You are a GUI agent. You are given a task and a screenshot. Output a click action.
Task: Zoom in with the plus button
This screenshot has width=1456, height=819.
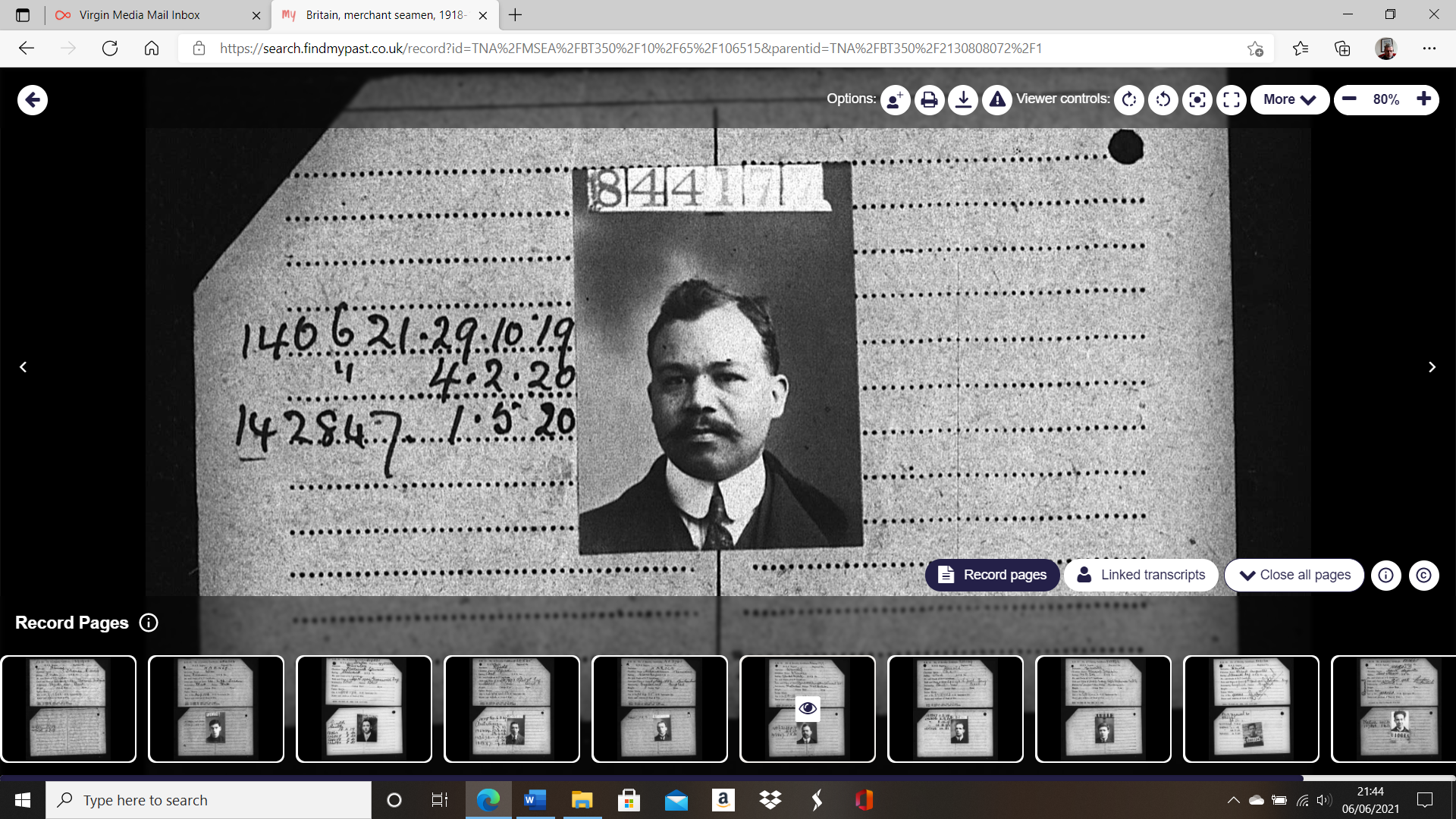pyautogui.click(x=1423, y=99)
